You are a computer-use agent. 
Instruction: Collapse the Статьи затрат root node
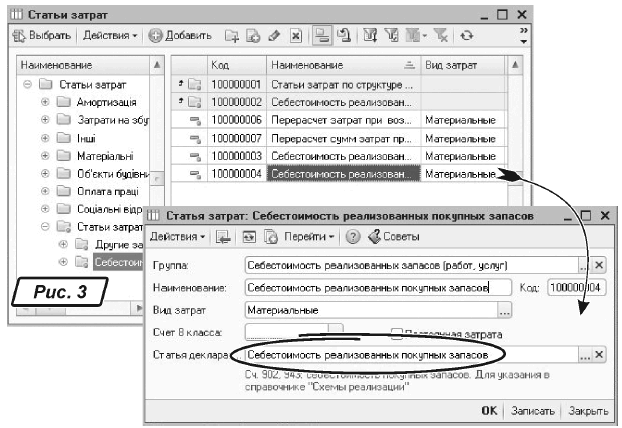point(28,84)
